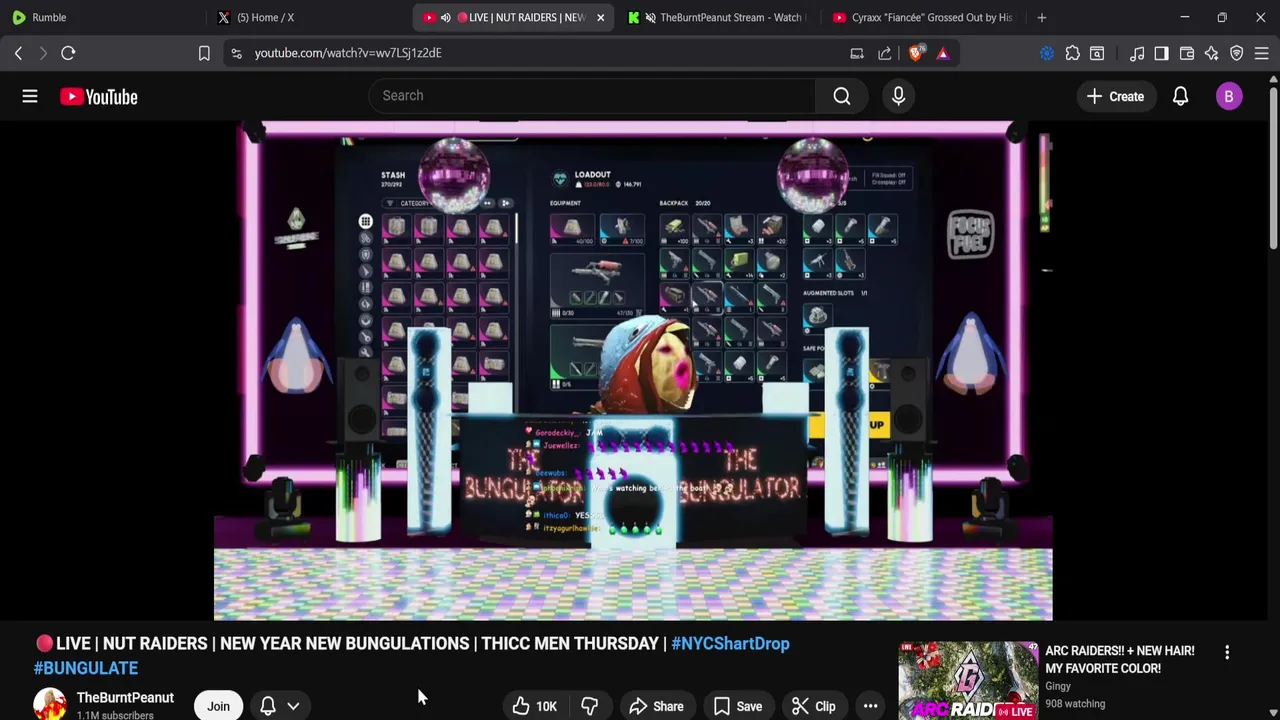Open the Extensions puzzle piece menu
Image resolution: width=1280 pixels, height=720 pixels.
click(1072, 53)
